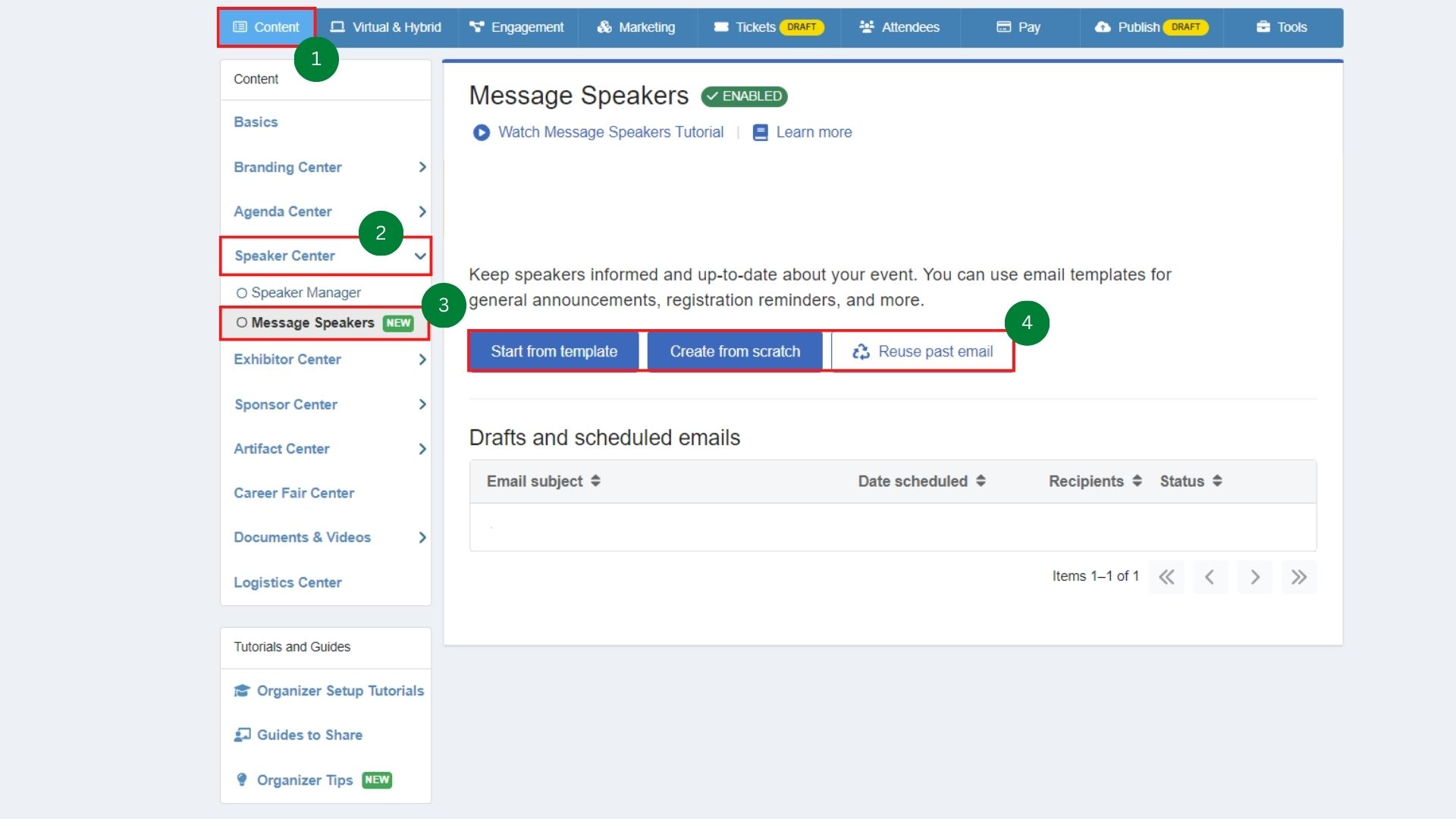Viewport: 1456px width, 819px height.
Task: Select the Speaker Manager radio button
Action: pyautogui.click(x=241, y=293)
